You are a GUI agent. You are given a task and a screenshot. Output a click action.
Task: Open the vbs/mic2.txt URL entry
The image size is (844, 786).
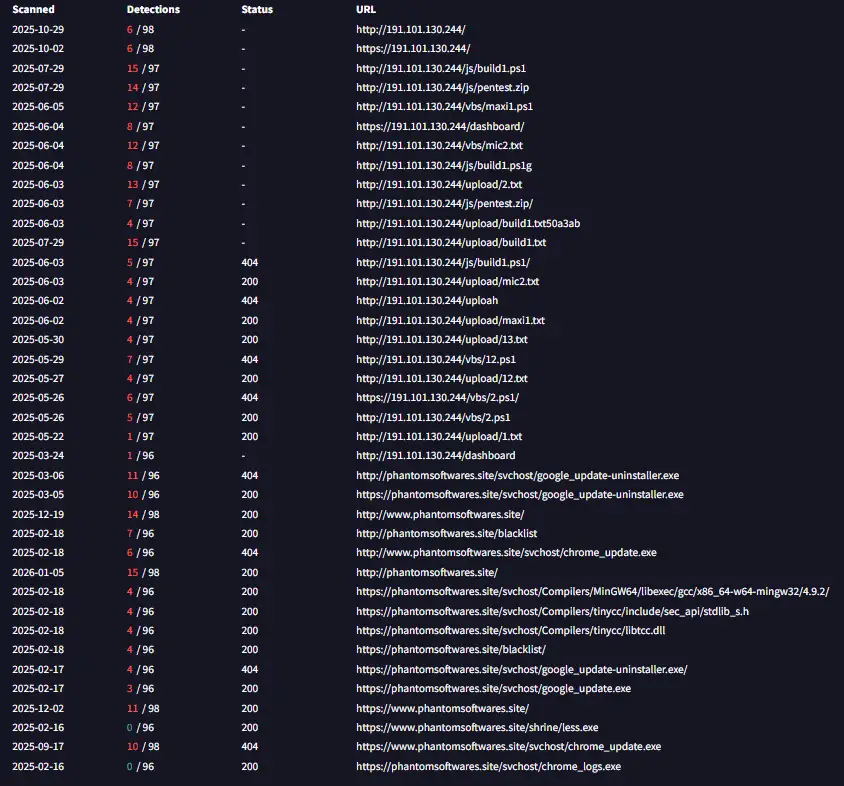point(439,146)
